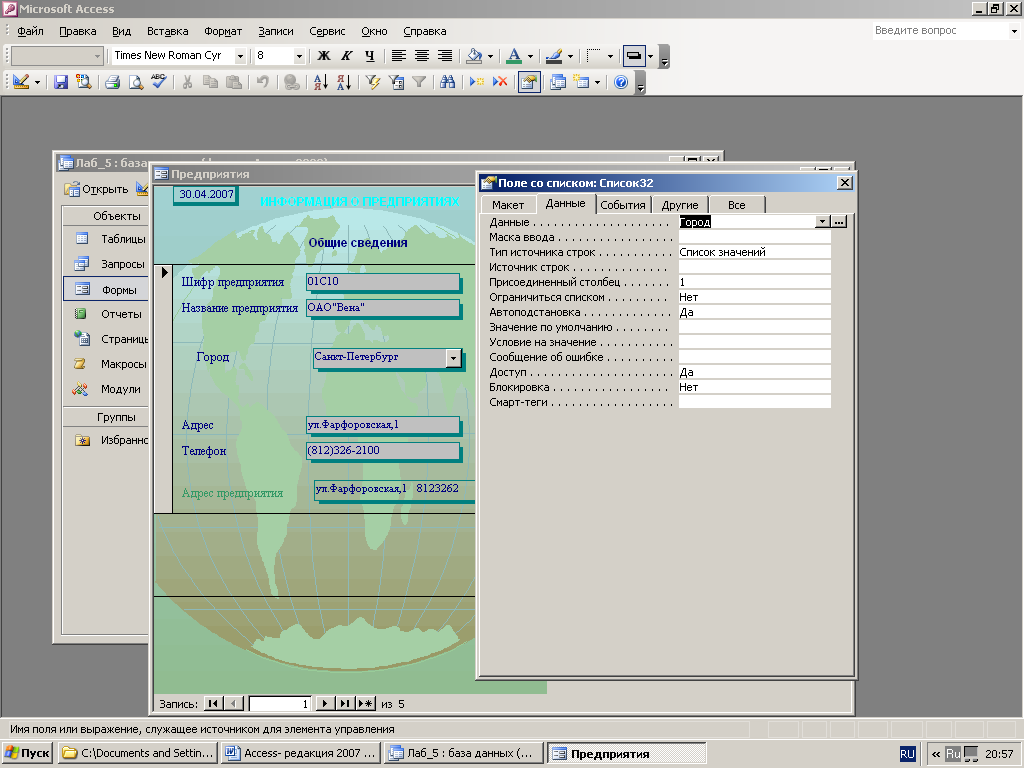
Task: Toggle the Properties window icon
Action: coord(529,82)
